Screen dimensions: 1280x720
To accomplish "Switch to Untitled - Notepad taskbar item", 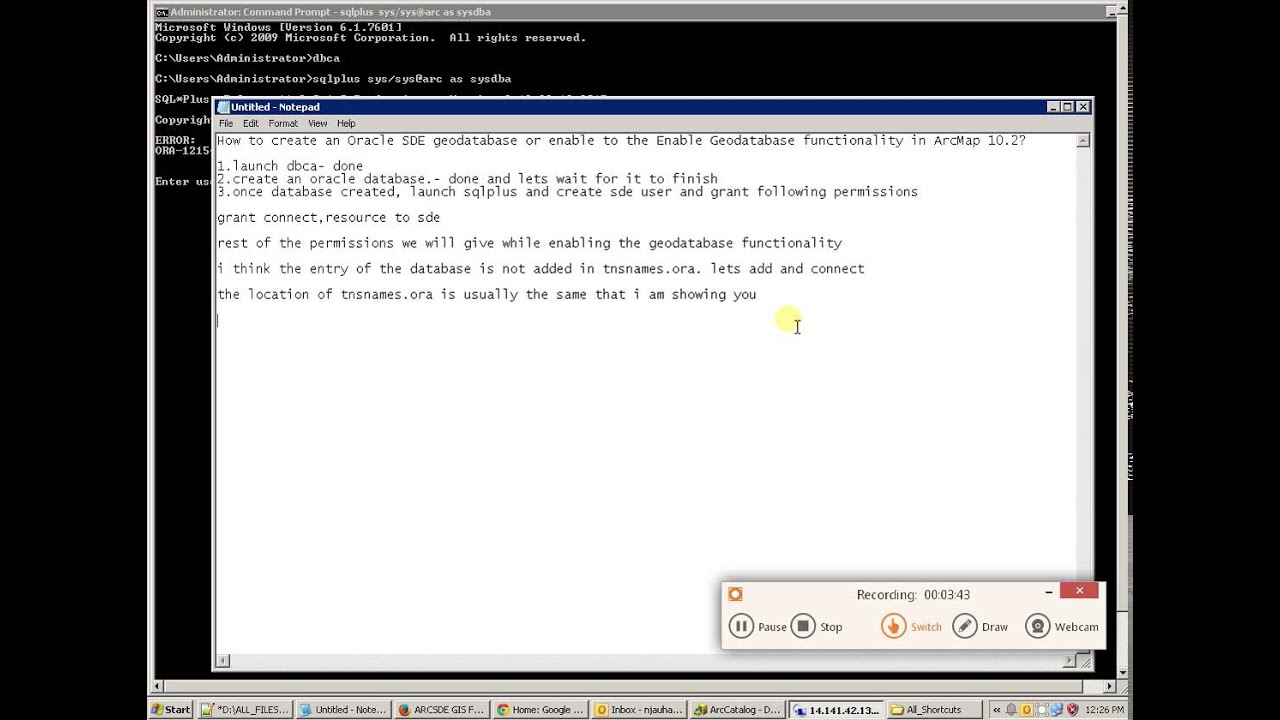I will coord(343,709).
